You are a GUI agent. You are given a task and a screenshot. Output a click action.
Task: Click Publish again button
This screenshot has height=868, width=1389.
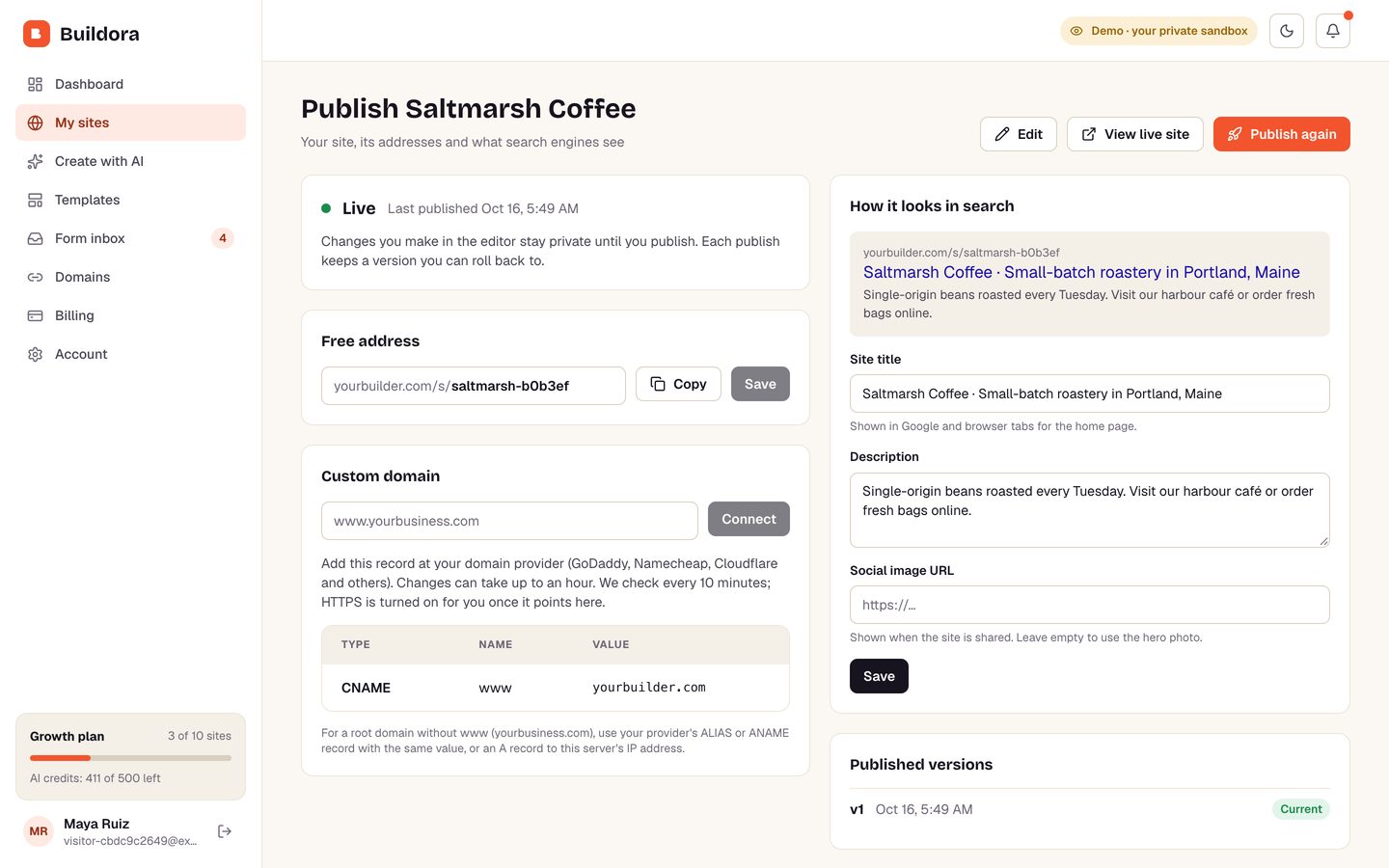point(1281,134)
